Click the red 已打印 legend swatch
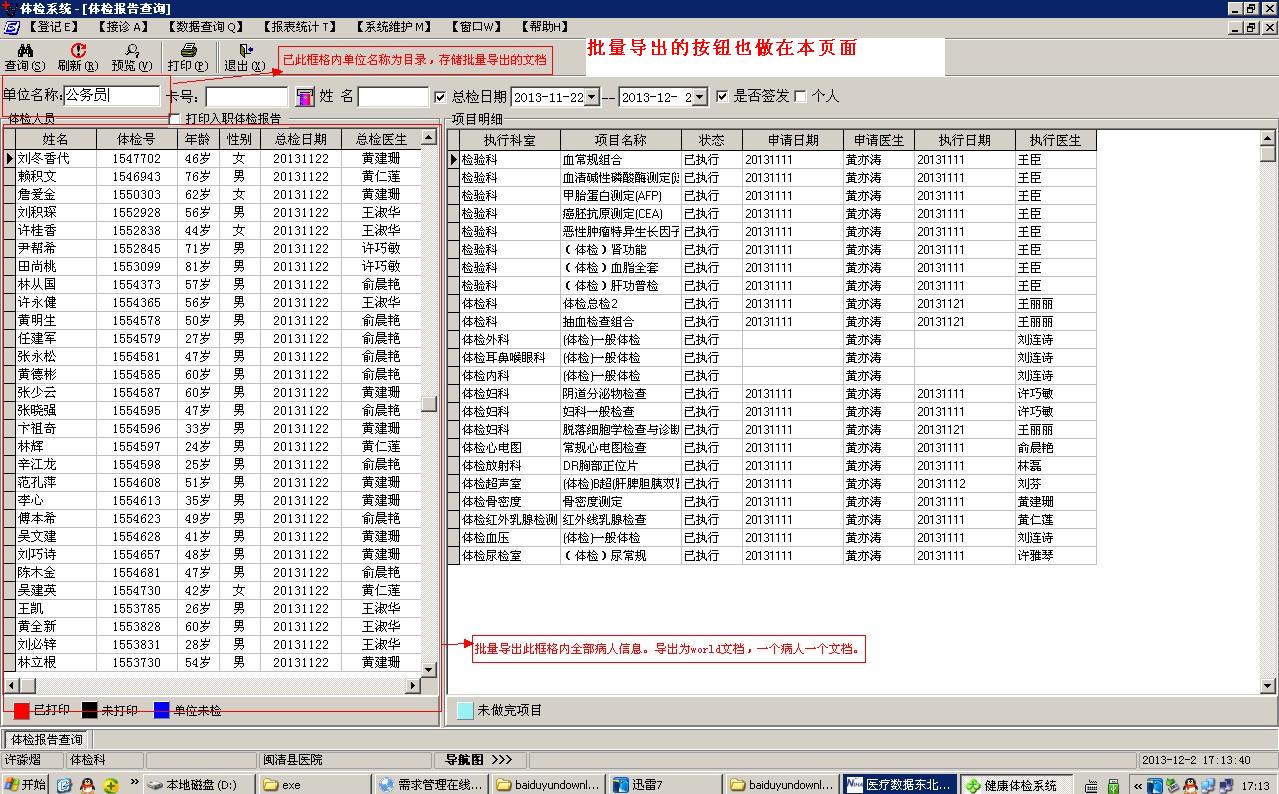Screen dimensions: 1279x794 click(22, 711)
